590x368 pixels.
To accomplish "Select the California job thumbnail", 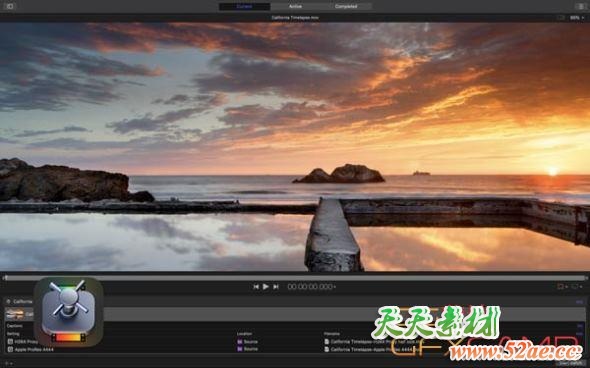I will point(14,313).
